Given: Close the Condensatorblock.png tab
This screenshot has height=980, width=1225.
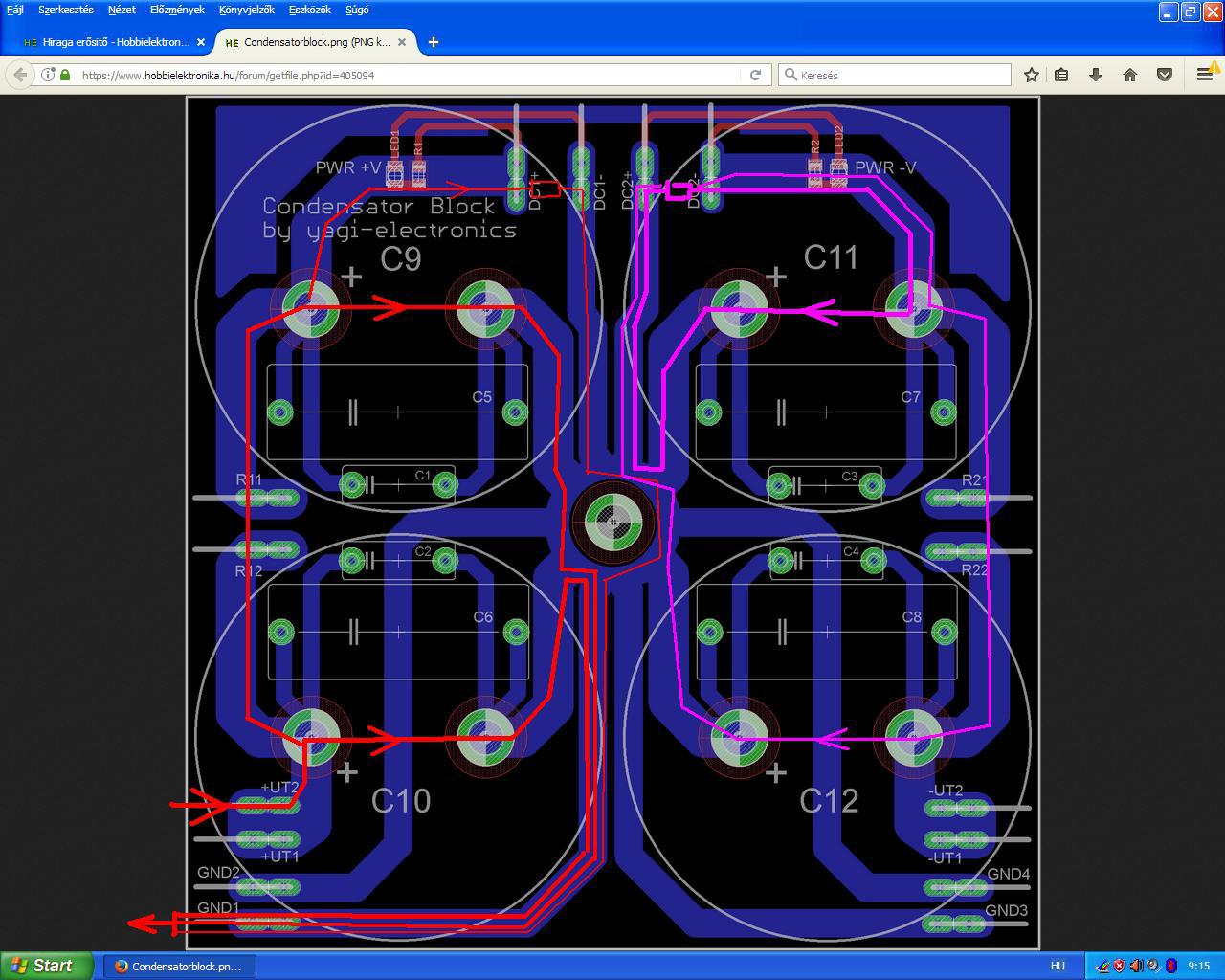Looking at the screenshot, I should tap(403, 42).
